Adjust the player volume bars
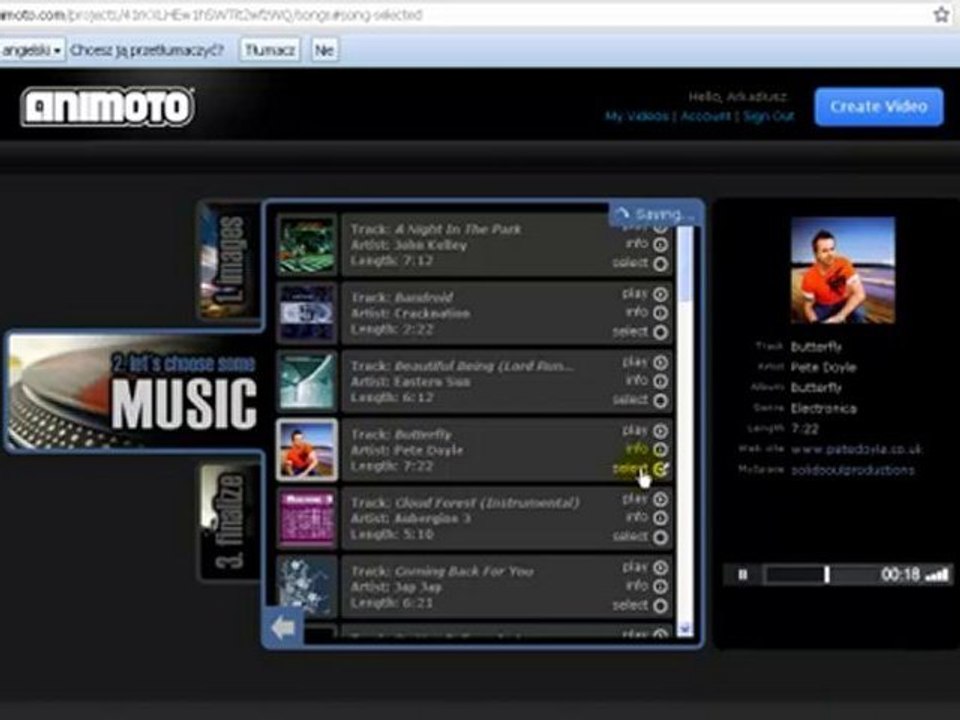 [937, 575]
